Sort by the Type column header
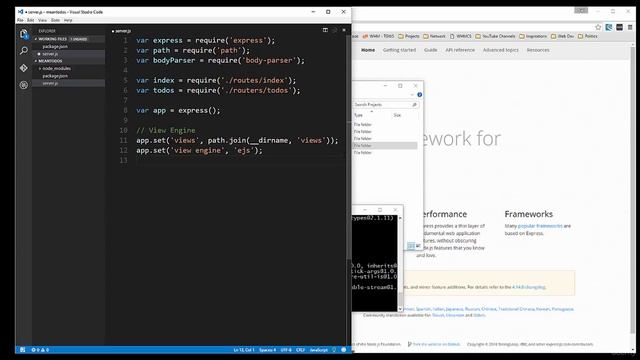Screen dimensions: 640x360 358,116
